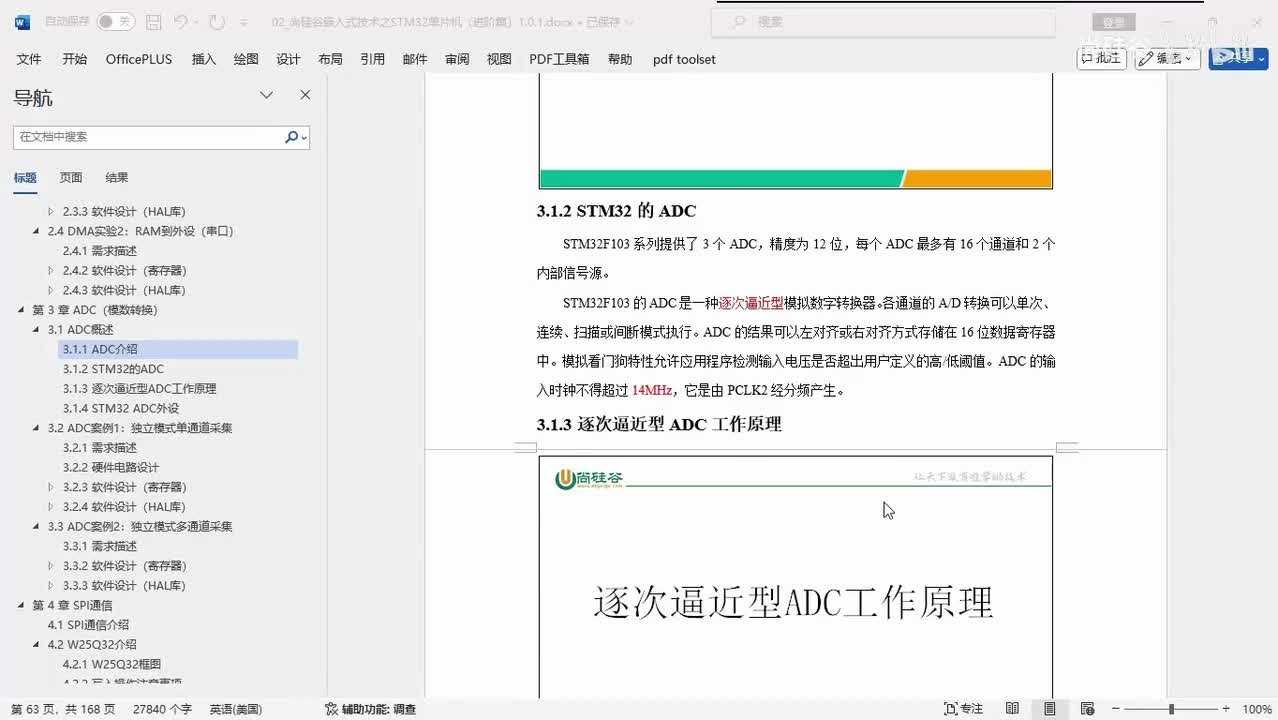
Task: Open Customize Quick Access Toolbar dropdown
Action: pyautogui.click(x=246, y=22)
